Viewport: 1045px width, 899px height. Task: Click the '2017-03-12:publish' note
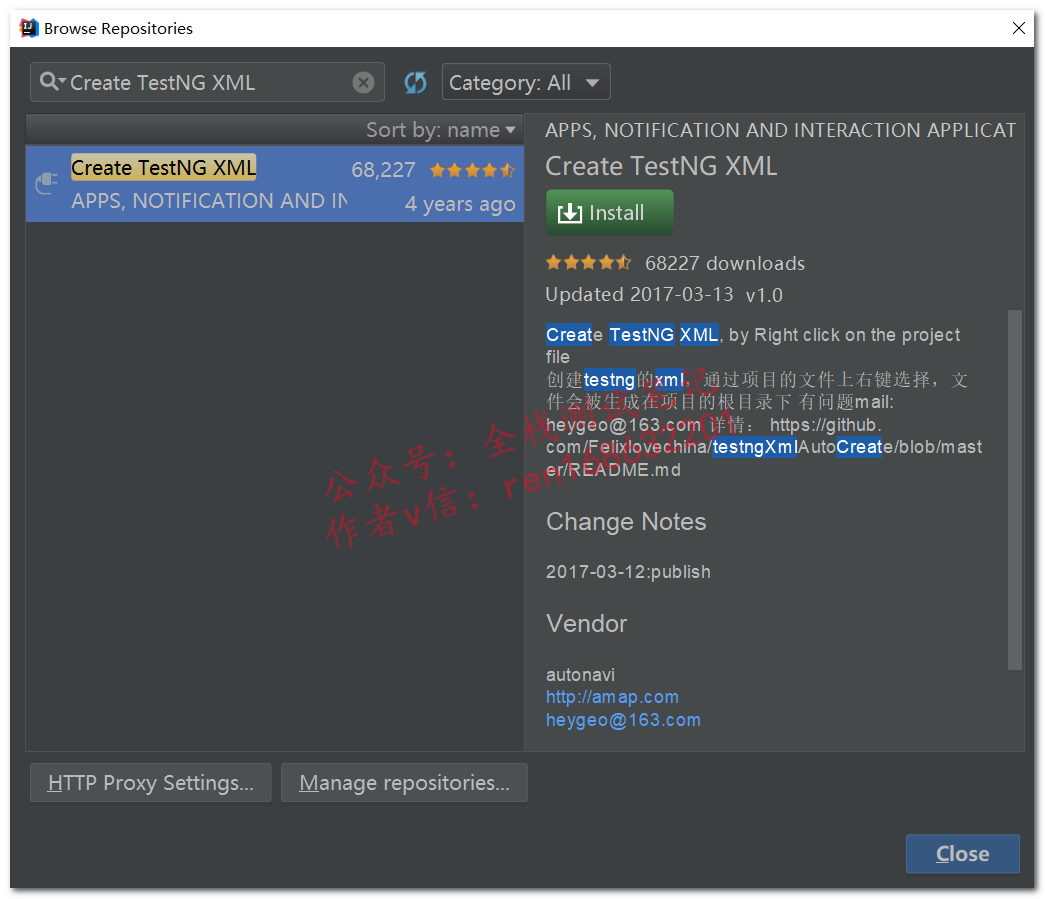(x=628, y=572)
